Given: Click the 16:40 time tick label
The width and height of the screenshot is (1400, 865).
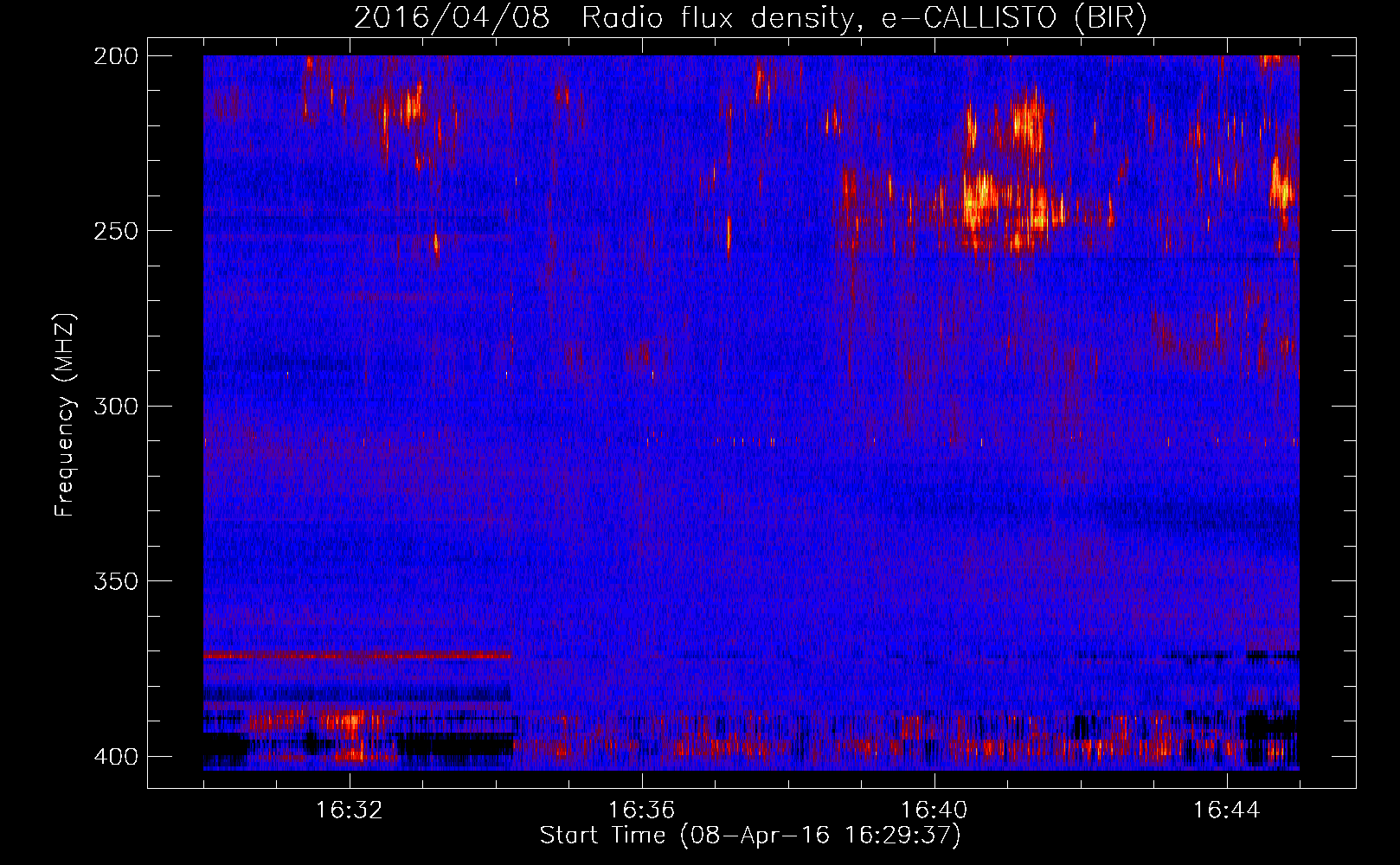Looking at the screenshot, I should tap(934, 811).
